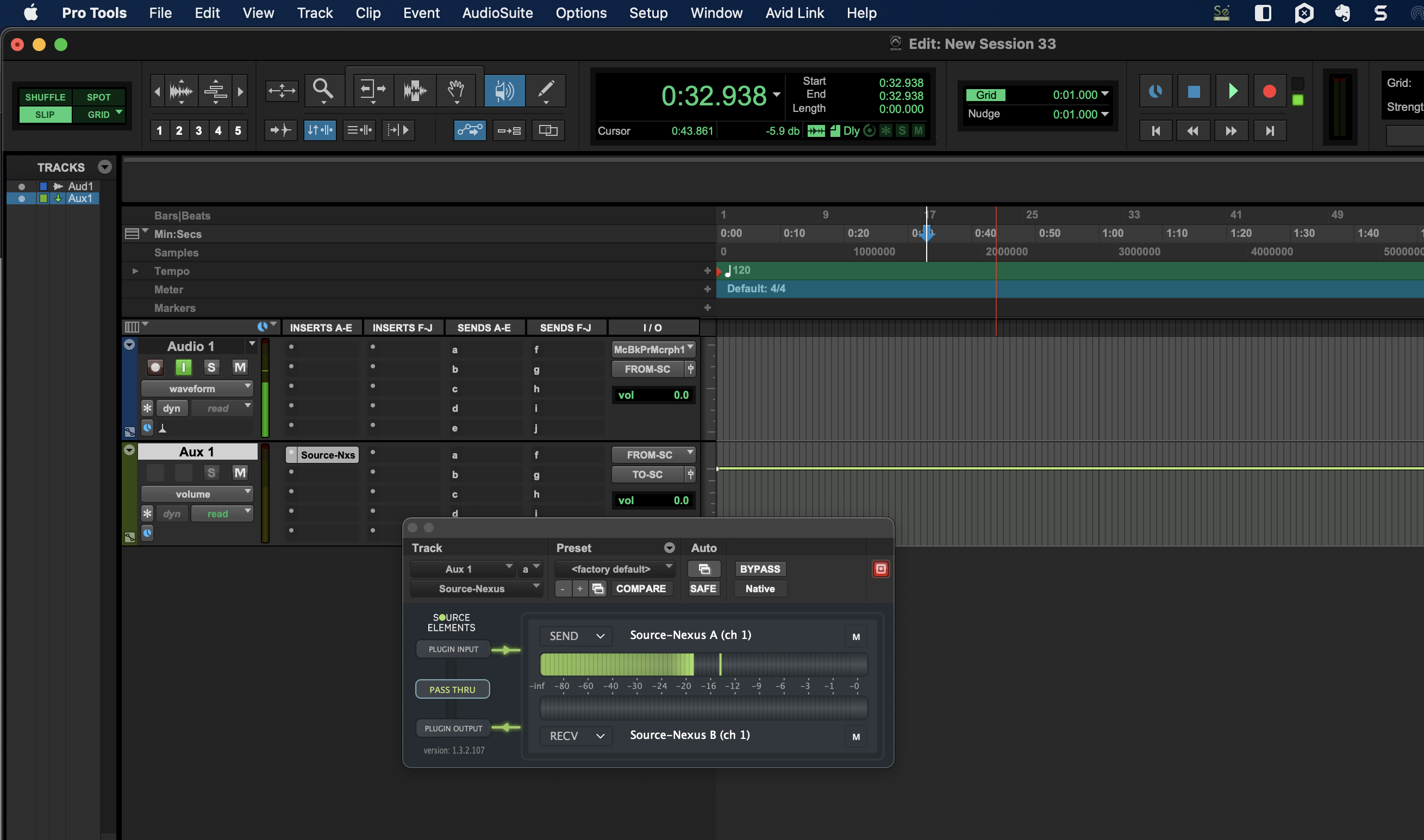Click the plugin target red icon
Screen dimensions: 1424x840
pos(880,569)
